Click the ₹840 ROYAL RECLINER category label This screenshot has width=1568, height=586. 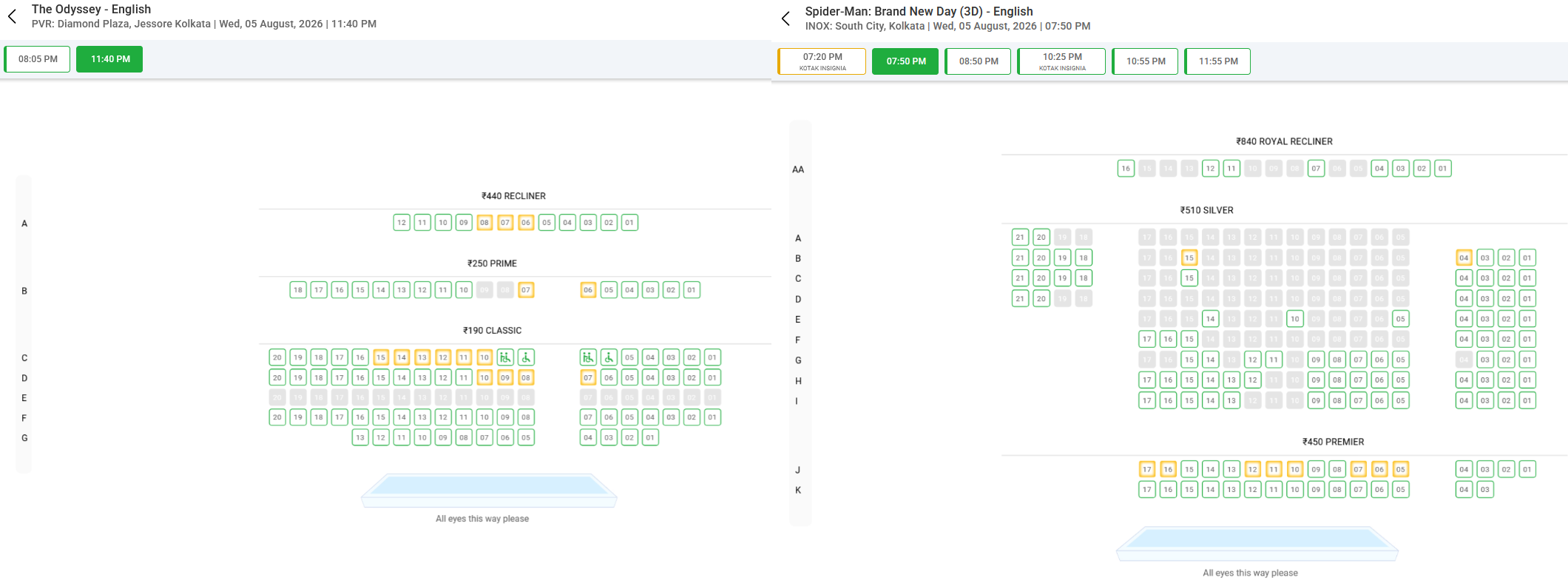(x=1284, y=141)
